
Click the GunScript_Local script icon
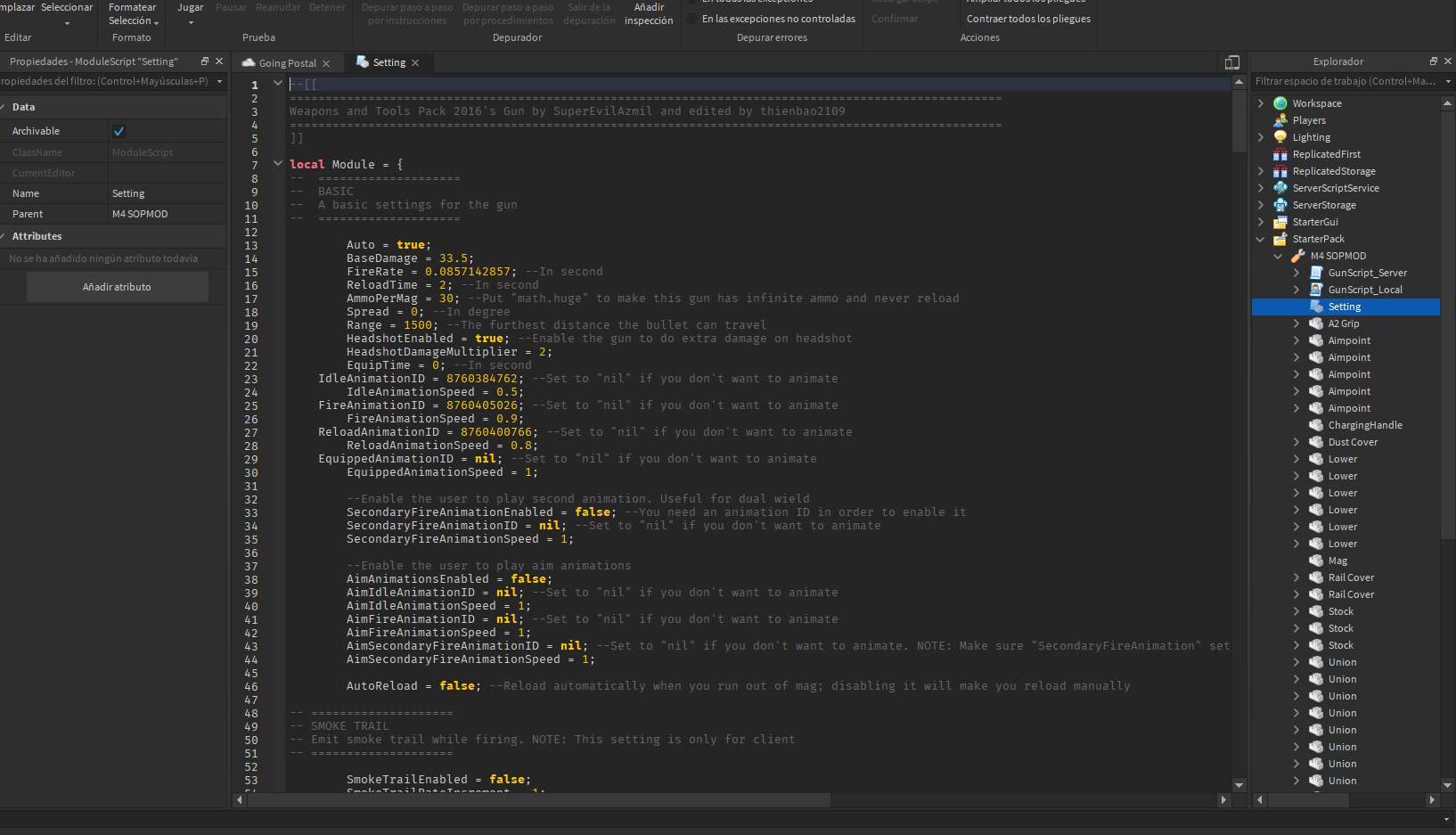[1316, 290]
